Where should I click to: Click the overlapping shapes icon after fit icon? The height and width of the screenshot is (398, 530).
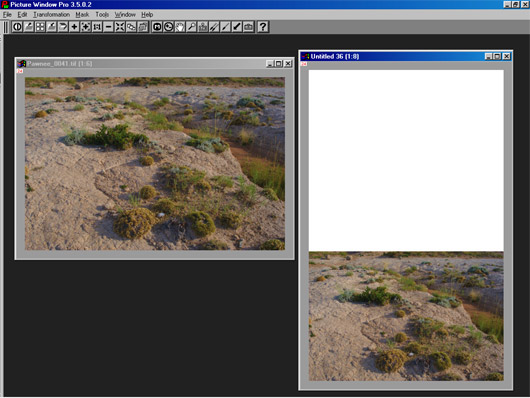tap(131, 27)
